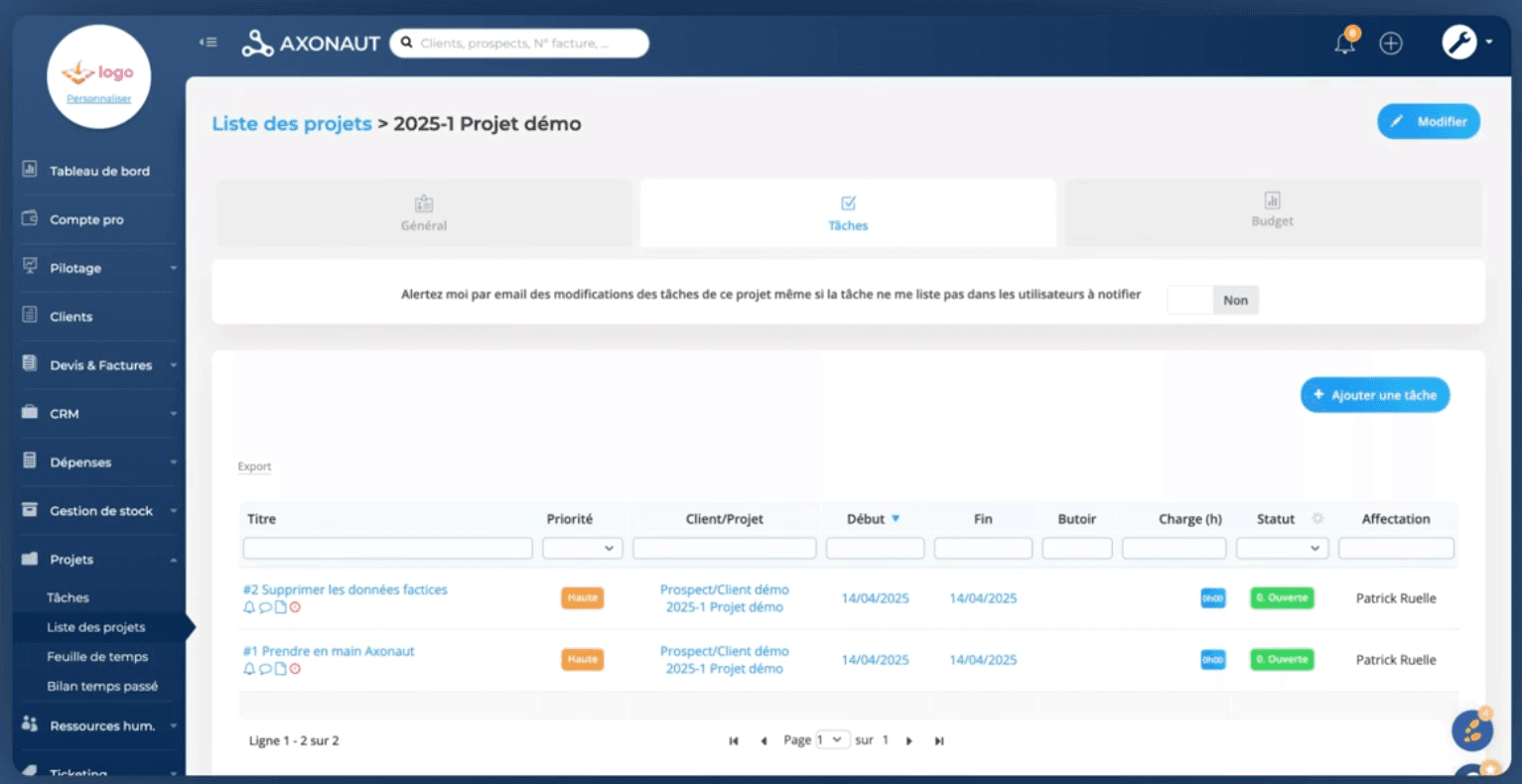The image size is (1522, 784).
Task: Click Ajouter une tâche button
Action: 1375,395
